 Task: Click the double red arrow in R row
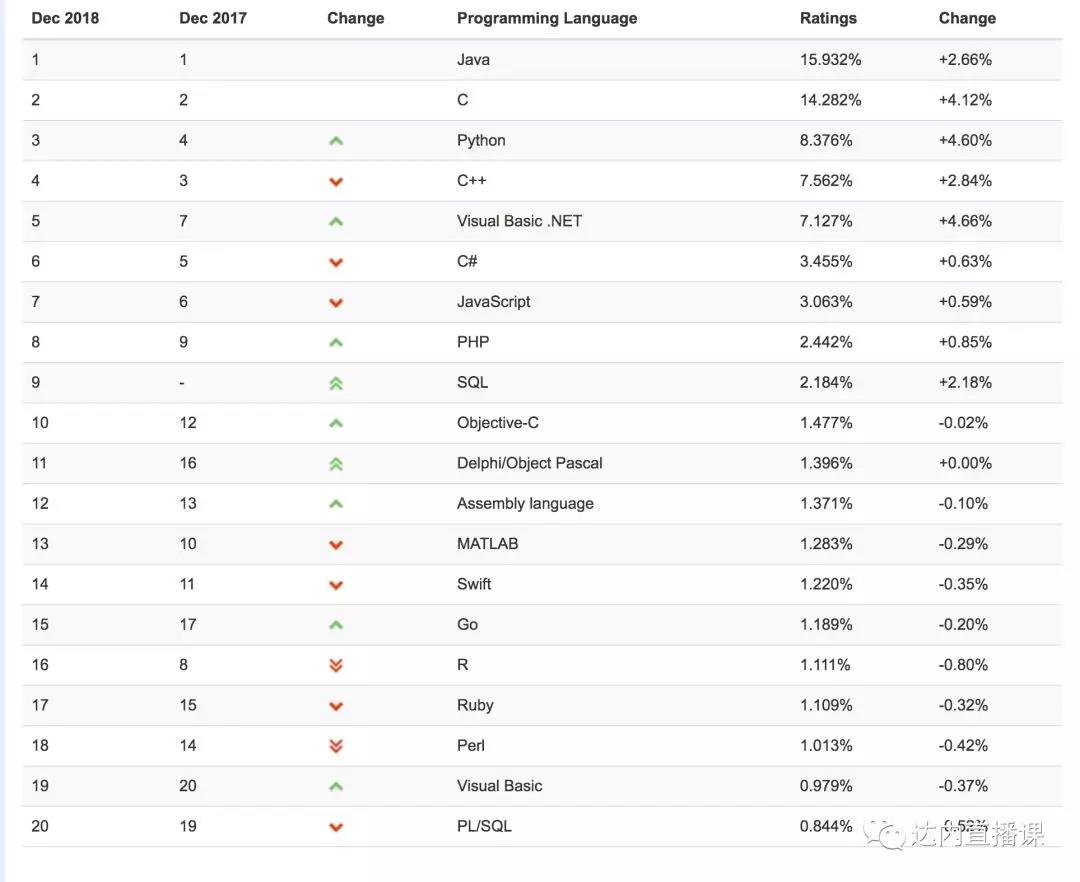pyautogui.click(x=335, y=666)
